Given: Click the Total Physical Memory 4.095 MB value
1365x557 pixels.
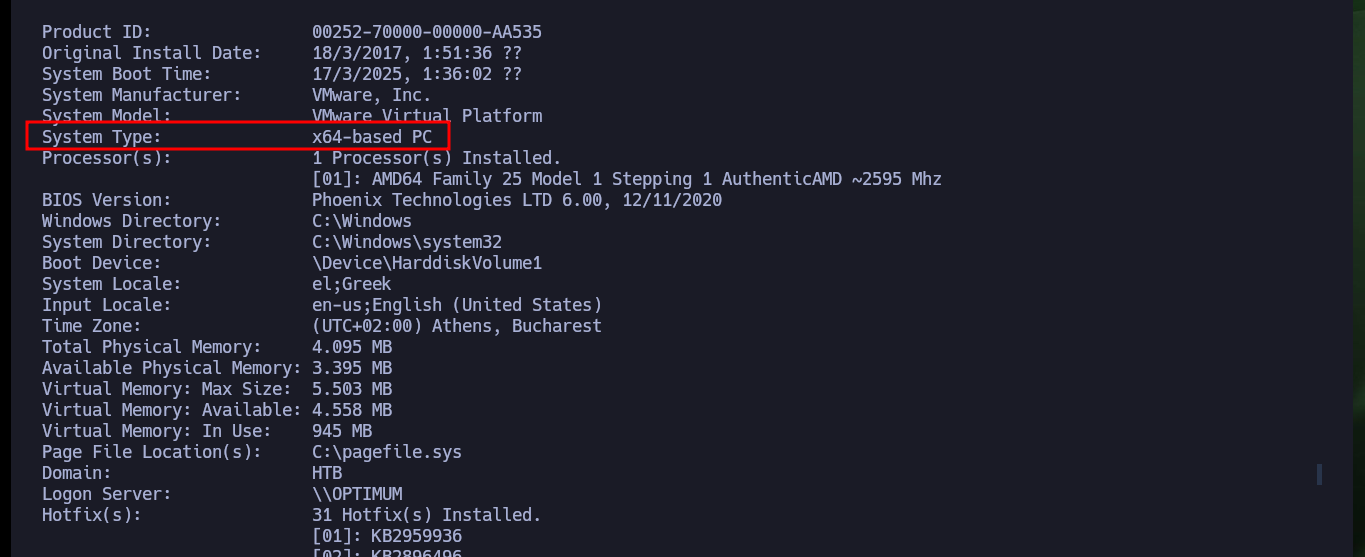Looking at the screenshot, I should coord(352,347).
